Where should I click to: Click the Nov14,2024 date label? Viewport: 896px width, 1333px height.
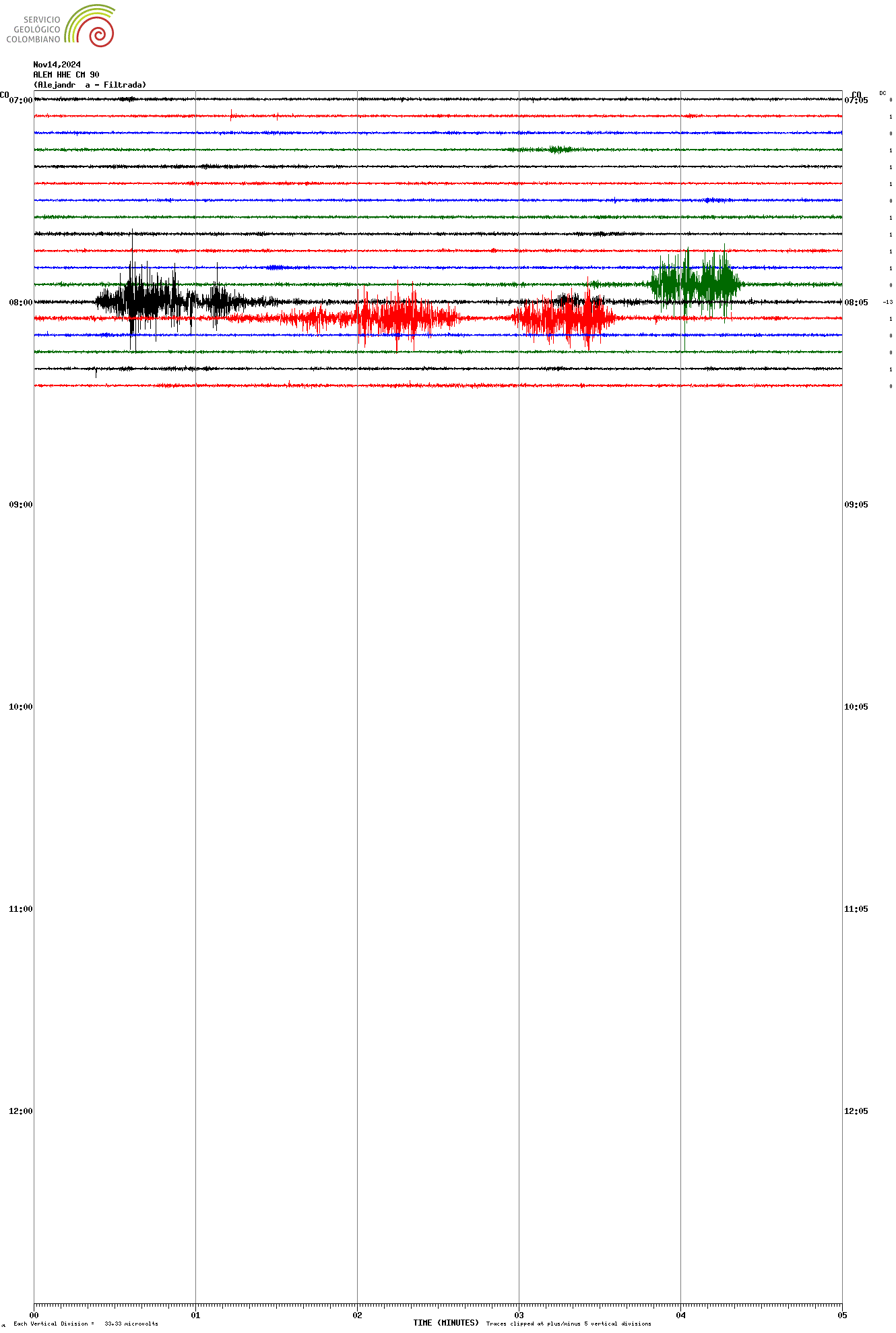point(57,65)
